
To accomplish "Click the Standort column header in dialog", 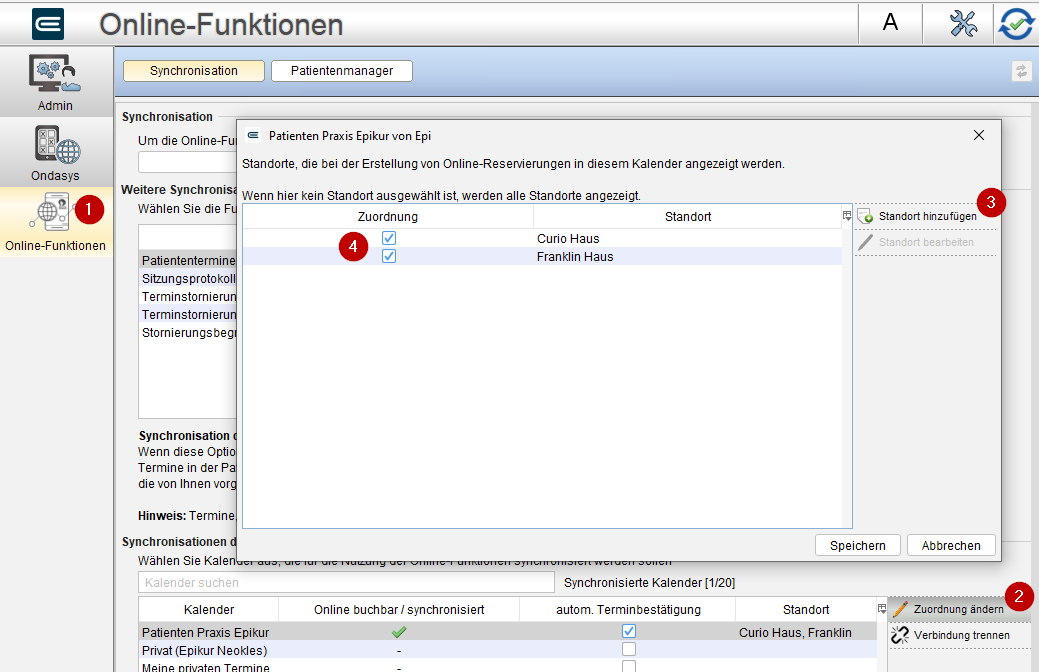I will point(688,217).
